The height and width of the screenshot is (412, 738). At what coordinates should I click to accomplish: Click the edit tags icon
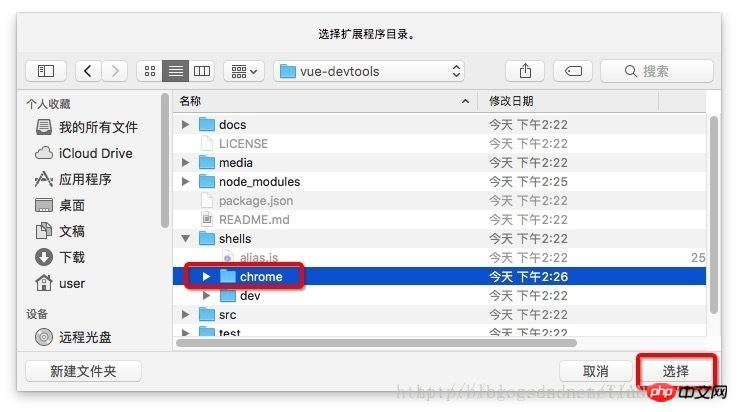573,71
